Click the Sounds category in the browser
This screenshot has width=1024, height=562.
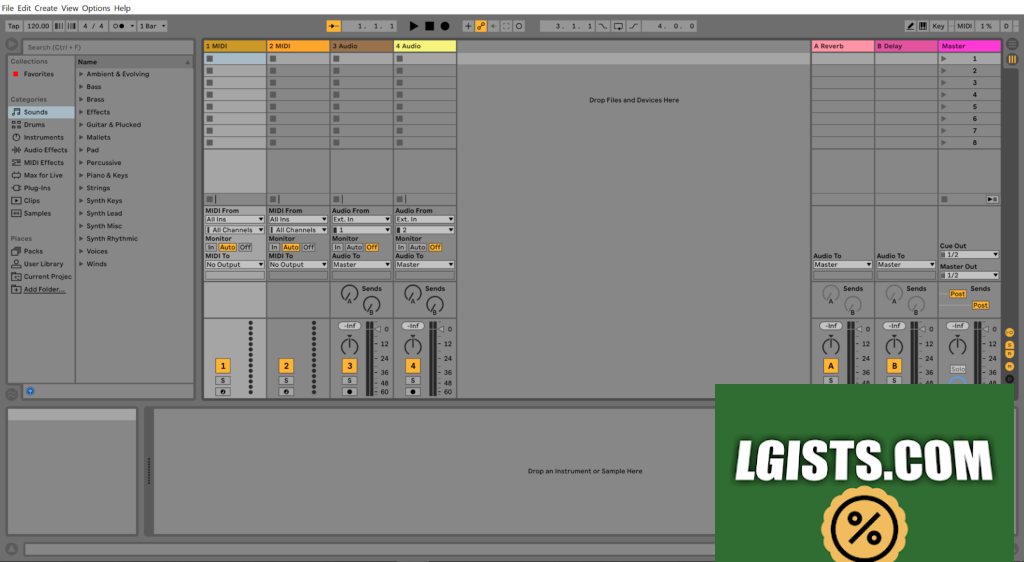coord(42,112)
